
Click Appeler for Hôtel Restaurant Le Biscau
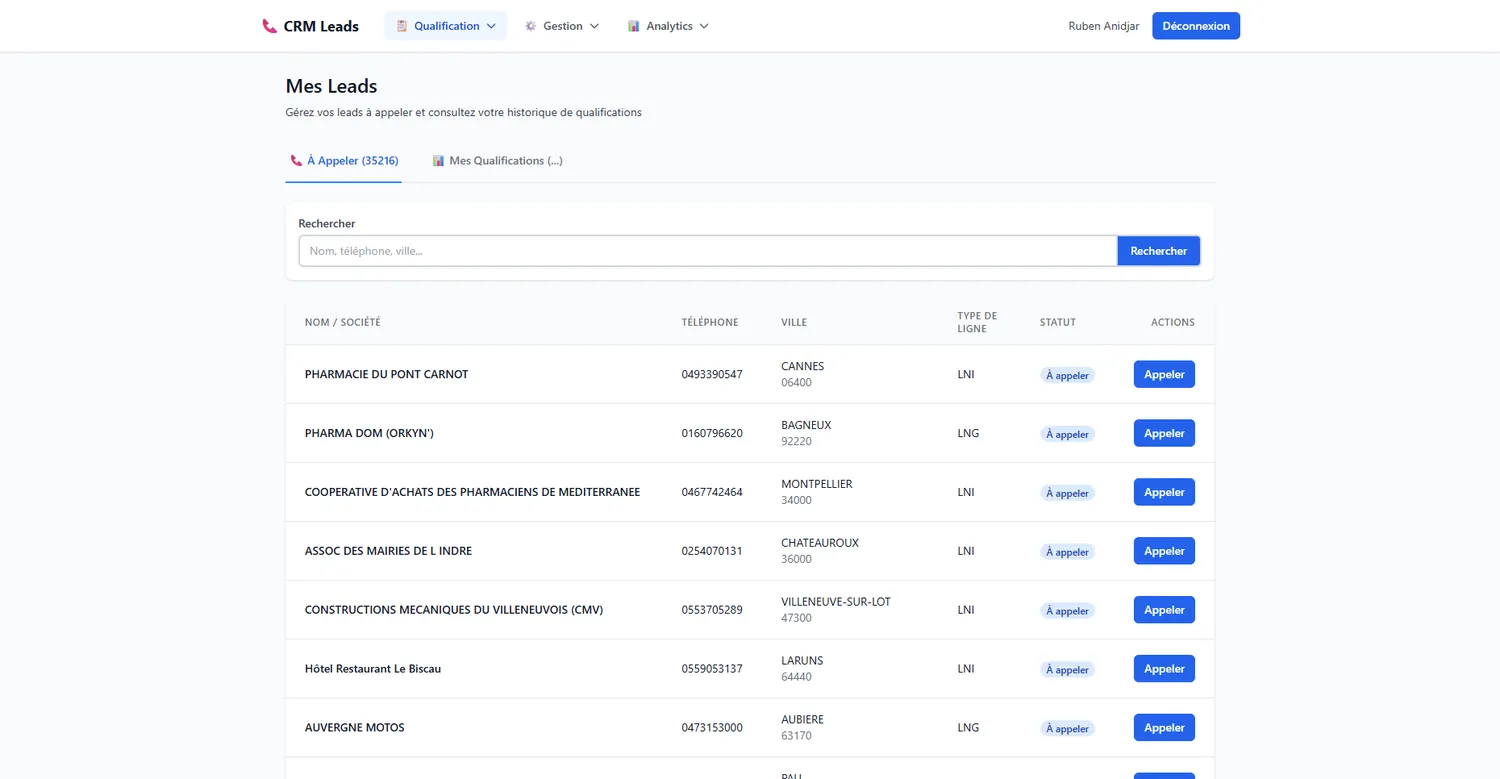(x=1164, y=669)
